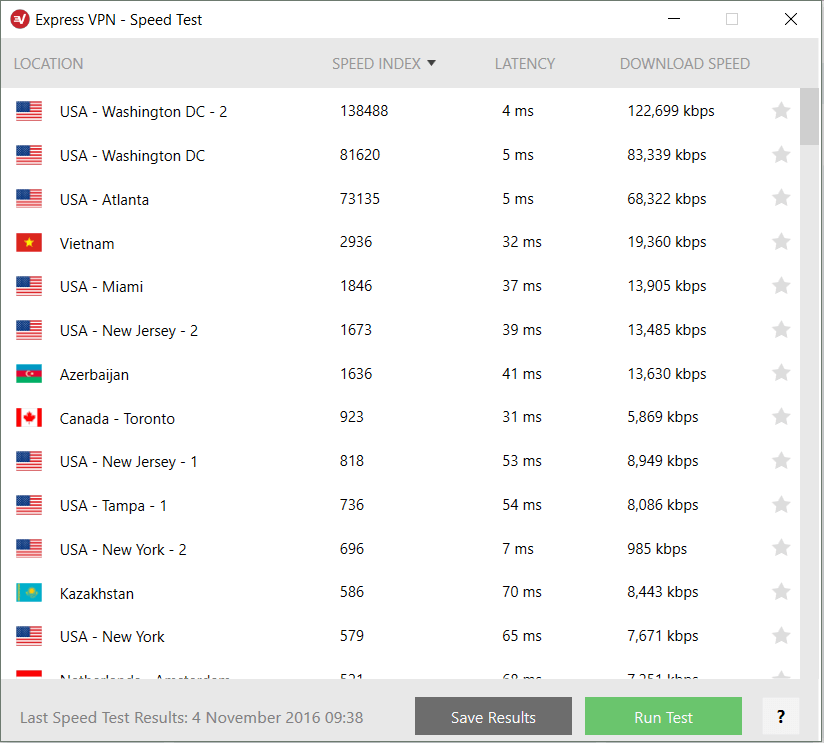Open help via the question mark icon

click(x=781, y=716)
